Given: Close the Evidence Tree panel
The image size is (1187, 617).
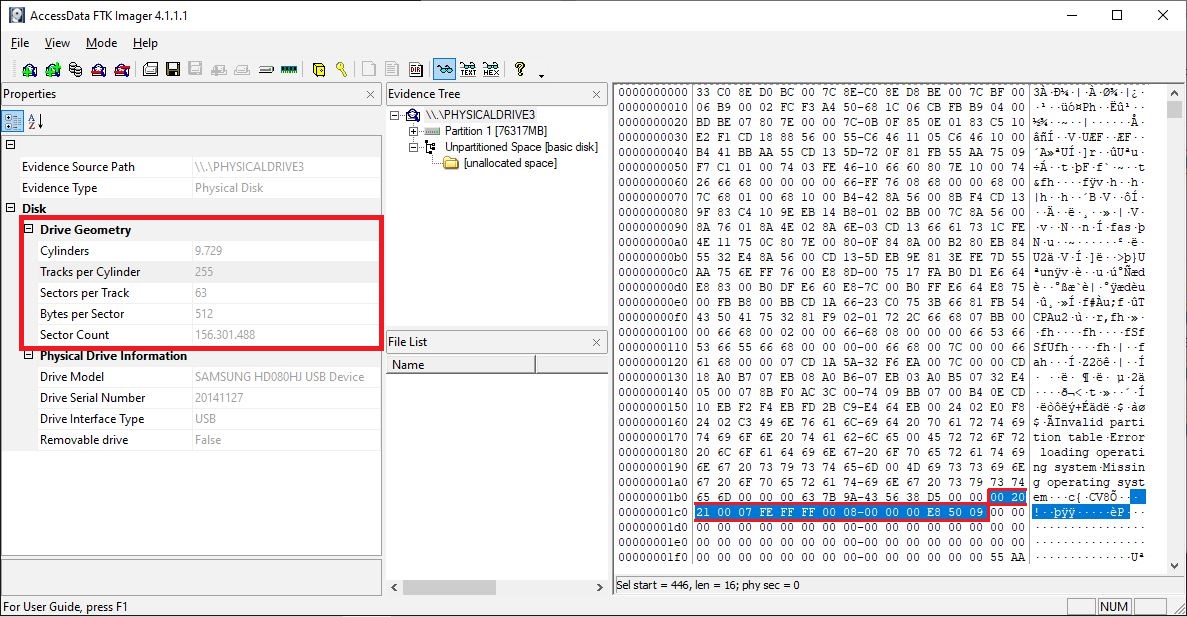Looking at the screenshot, I should pyautogui.click(x=597, y=95).
